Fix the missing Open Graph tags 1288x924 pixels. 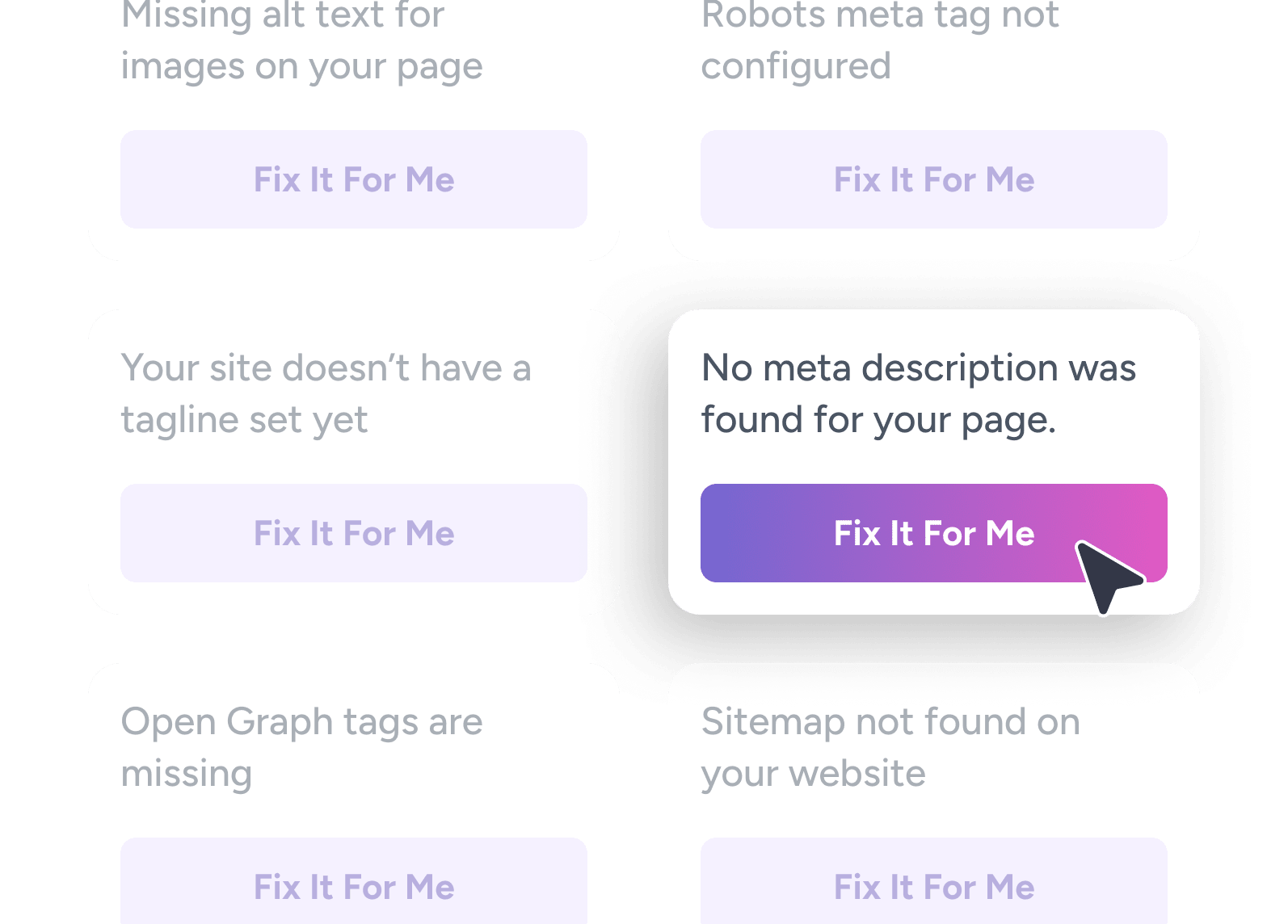click(354, 886)
